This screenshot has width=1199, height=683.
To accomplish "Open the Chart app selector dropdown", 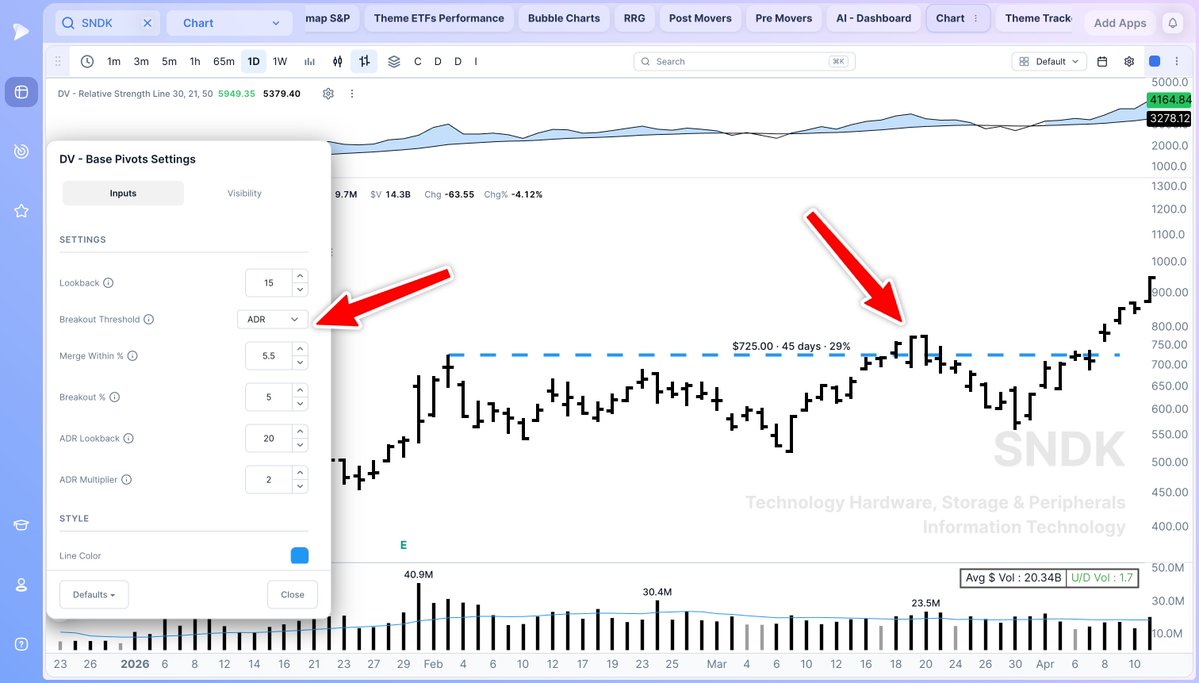I will click(230, 23).
